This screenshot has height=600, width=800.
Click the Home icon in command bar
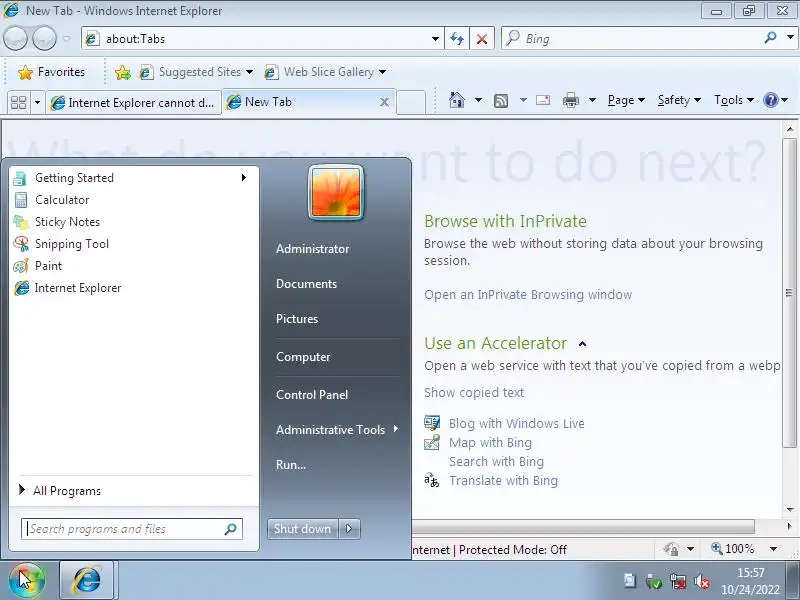[457, 100]
